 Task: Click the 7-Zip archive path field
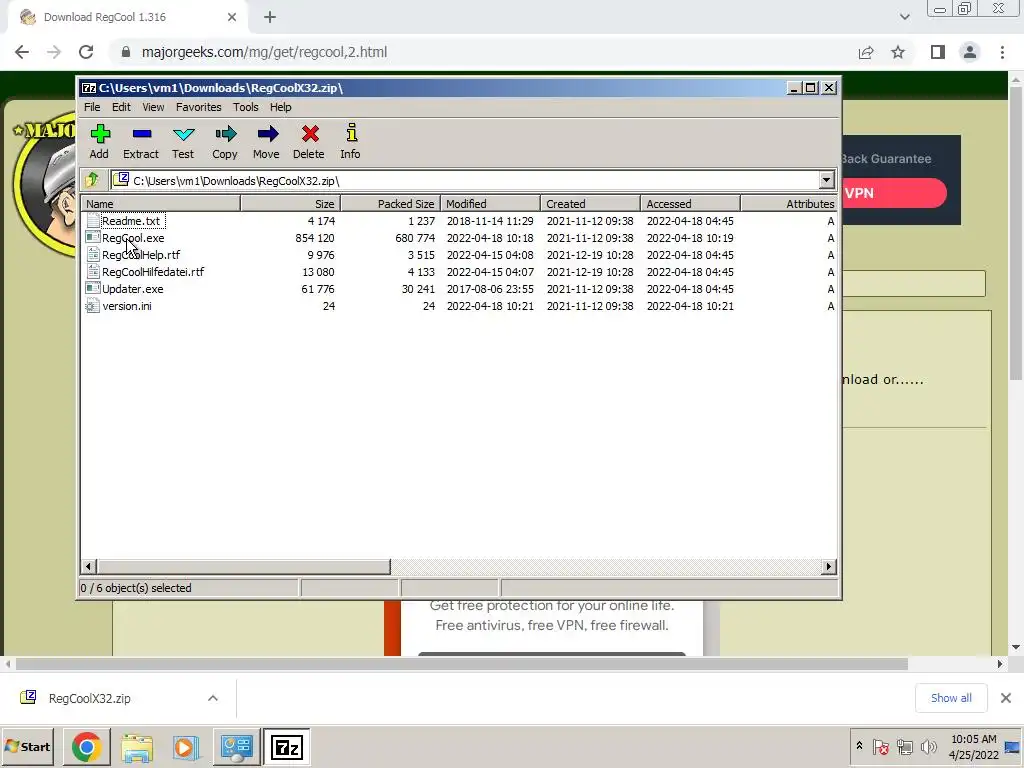point(464,180)
